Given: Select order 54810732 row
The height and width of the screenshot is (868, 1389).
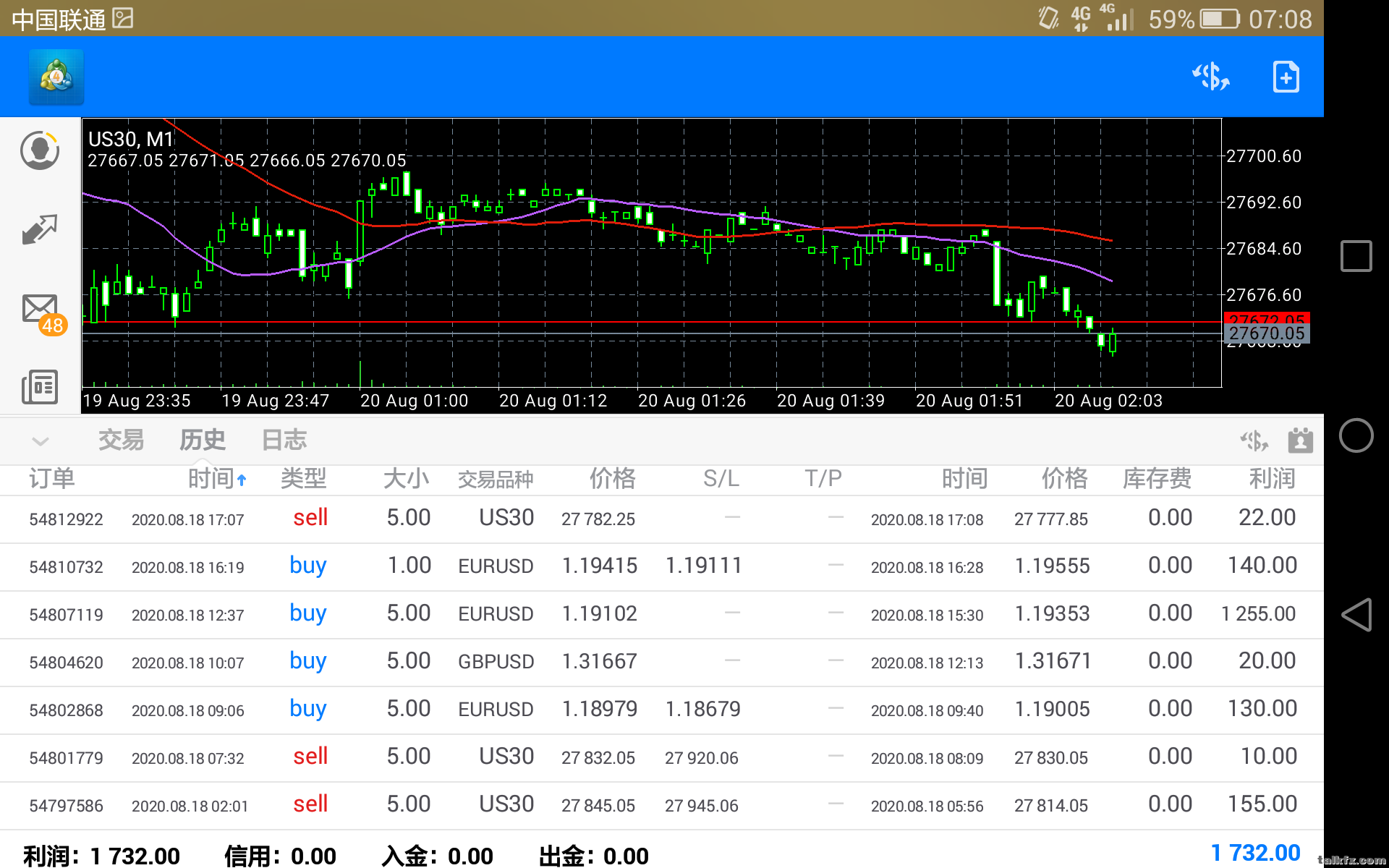Looking at the screenshot, I should [x=662, y=567].
